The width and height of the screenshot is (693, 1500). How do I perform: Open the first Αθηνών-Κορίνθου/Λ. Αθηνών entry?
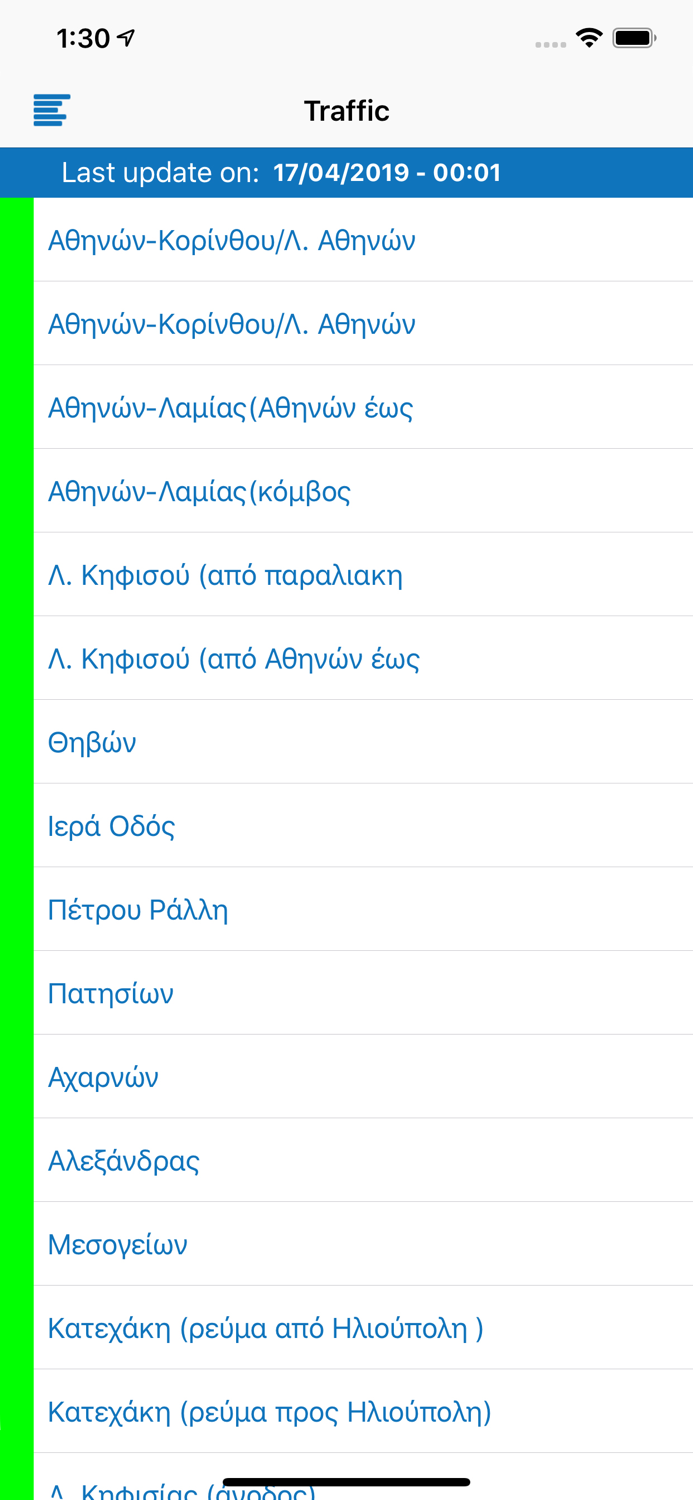(x=232, y=241)
